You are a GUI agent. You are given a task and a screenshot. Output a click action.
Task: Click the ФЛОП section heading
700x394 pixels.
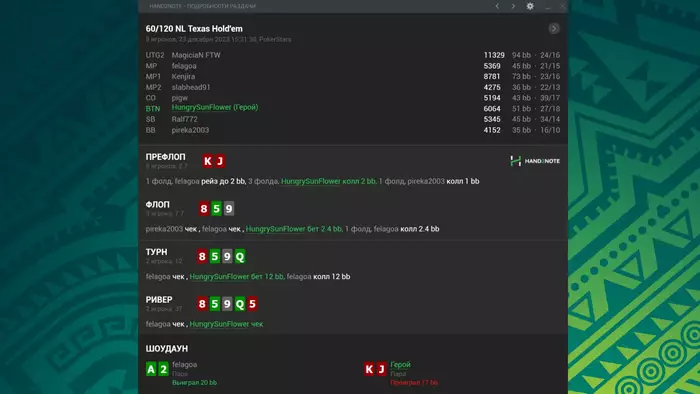click(x=158, y=204)
